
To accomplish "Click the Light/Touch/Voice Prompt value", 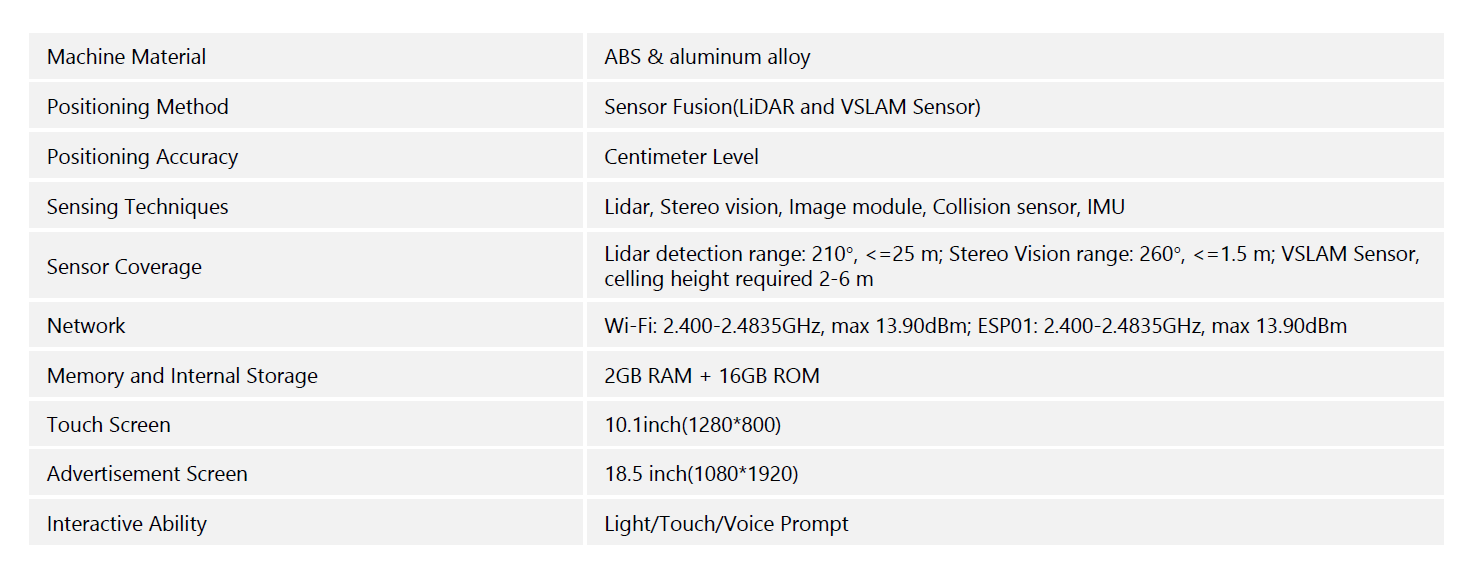I will click(x=726, y=524).
